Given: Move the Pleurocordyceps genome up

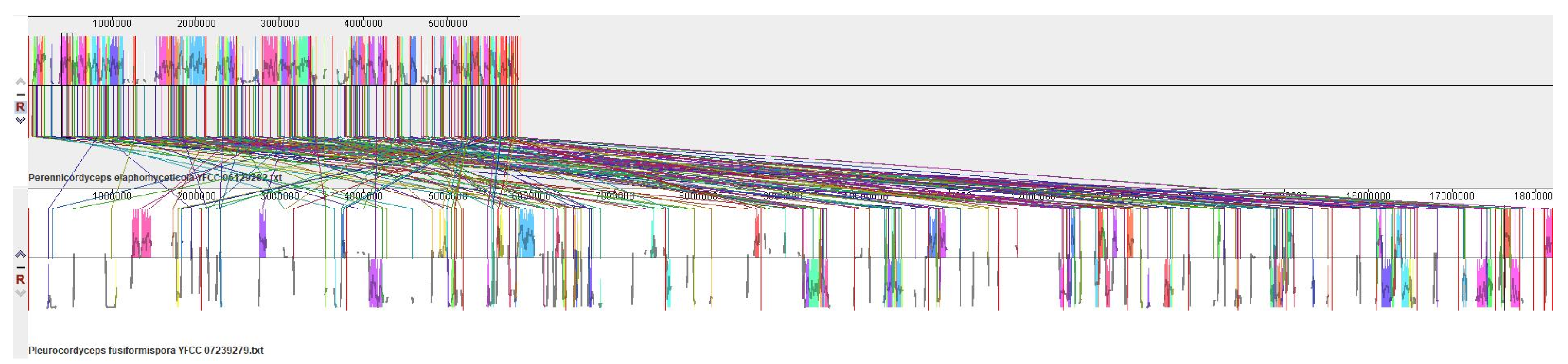Looking at the screenshot, I should [20, 255].
